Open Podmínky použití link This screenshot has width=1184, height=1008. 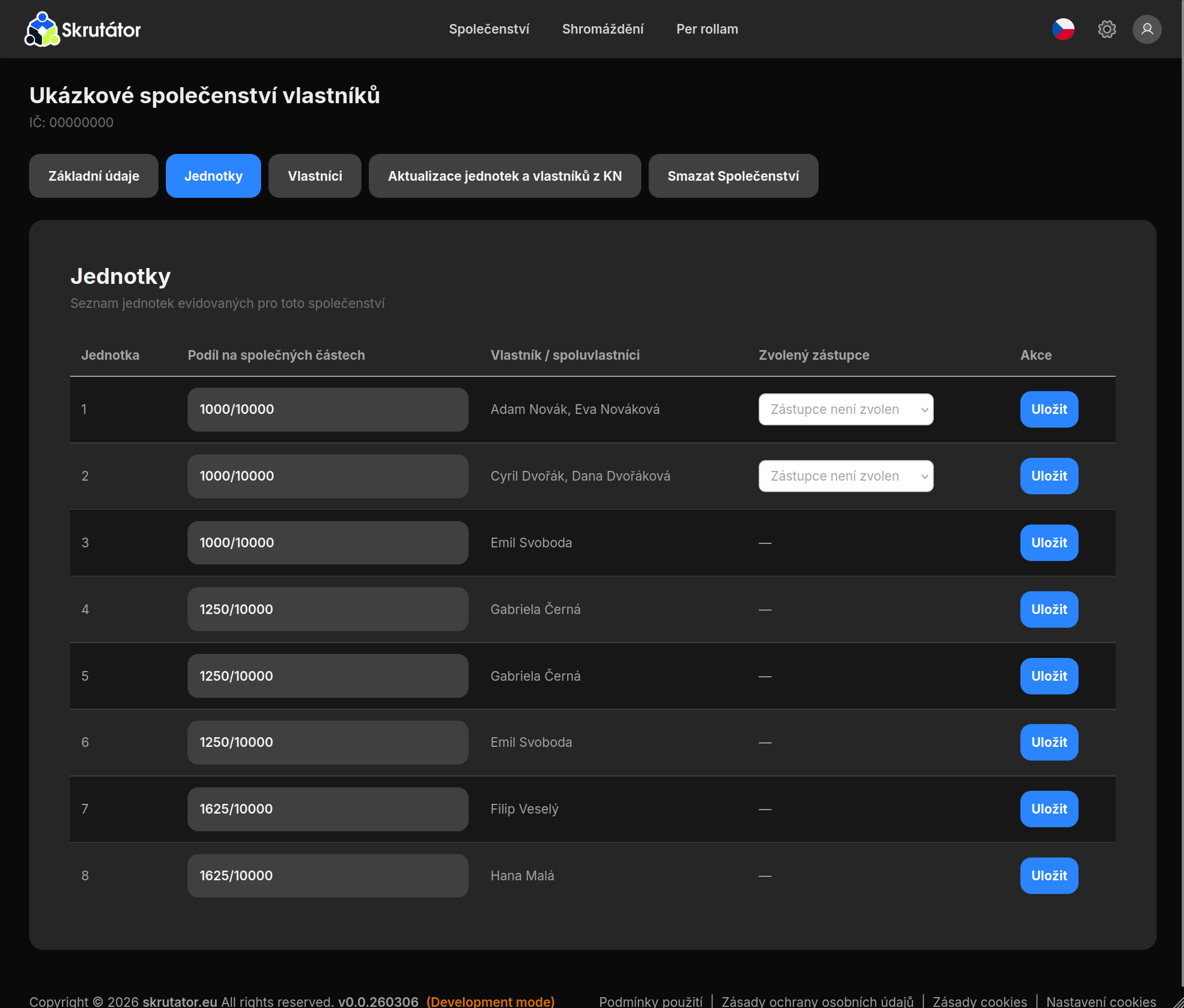650,1001
